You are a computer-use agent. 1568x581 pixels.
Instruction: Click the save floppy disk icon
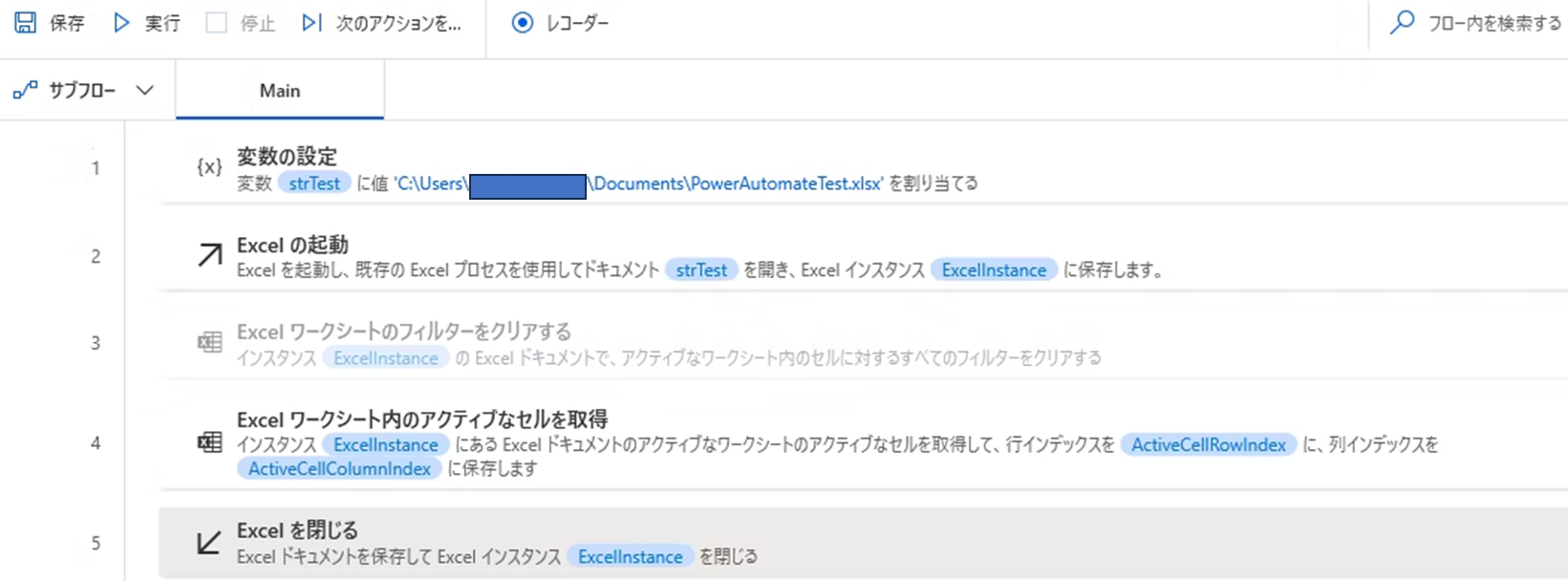25,23
